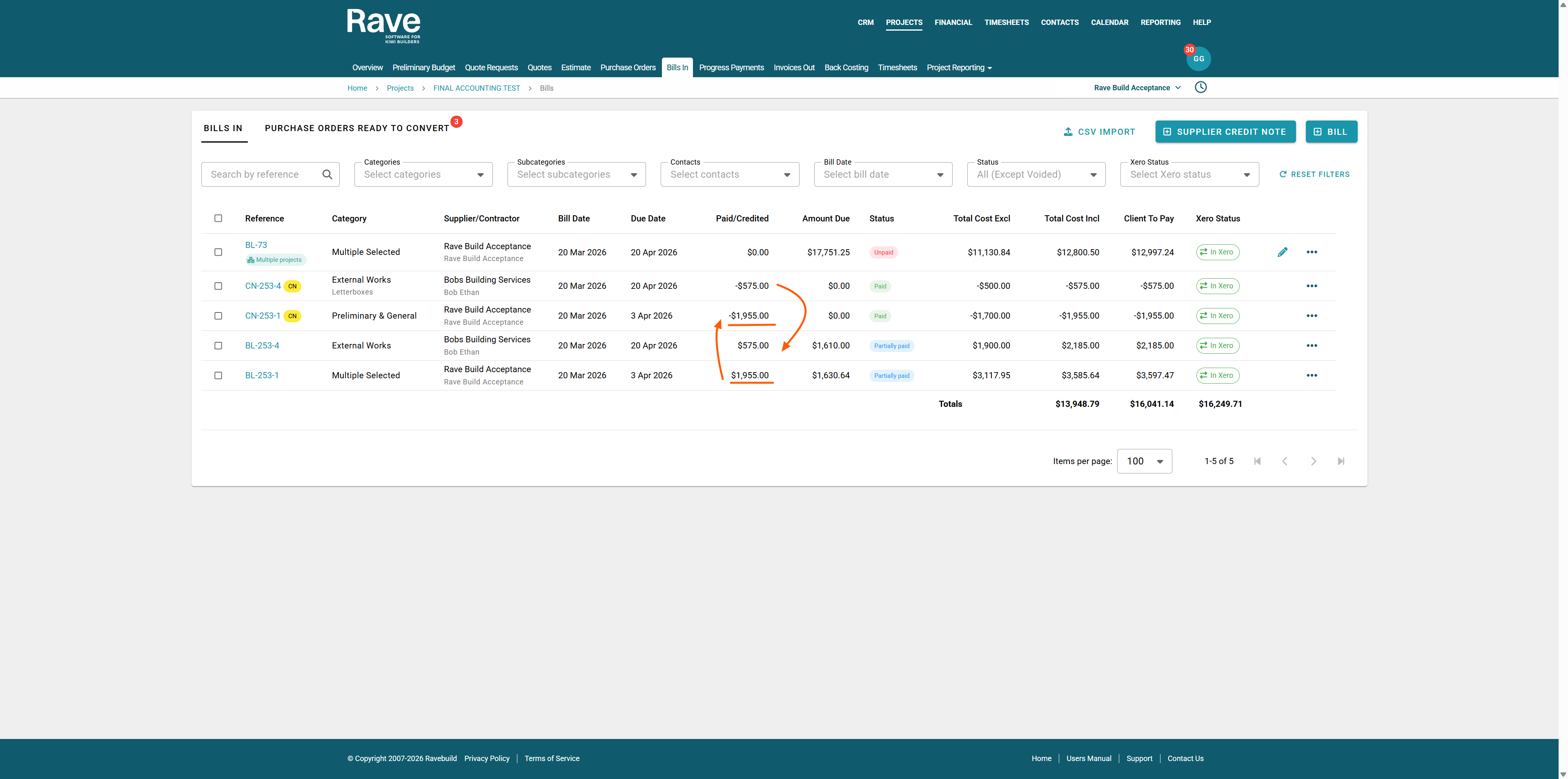Open Items per page dropdown
The height and width of the screenshot is (779, 1568).
[1144, 461]
